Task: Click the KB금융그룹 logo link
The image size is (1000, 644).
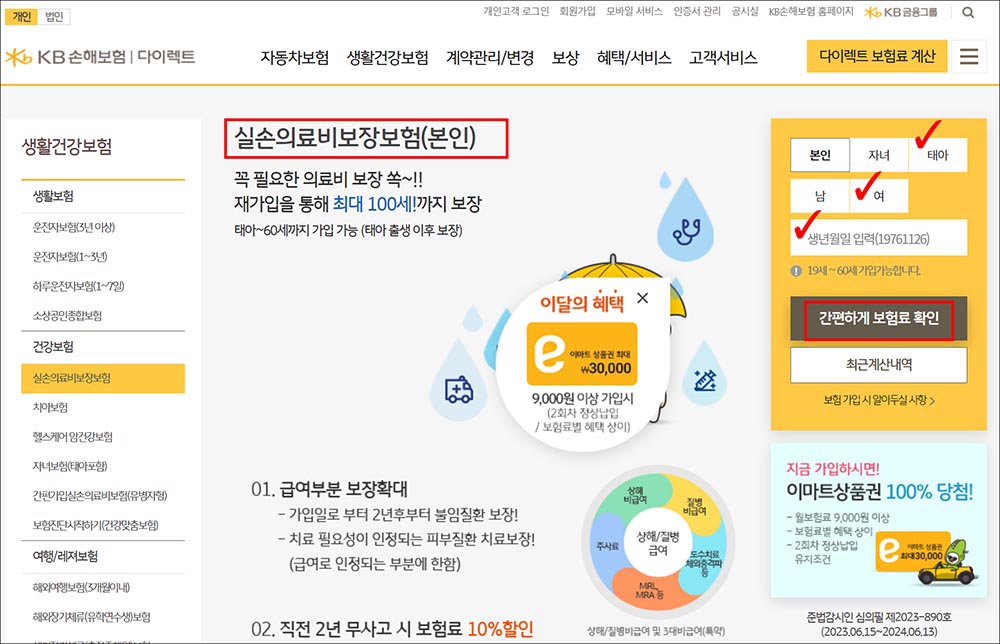Action: [901, 12]
